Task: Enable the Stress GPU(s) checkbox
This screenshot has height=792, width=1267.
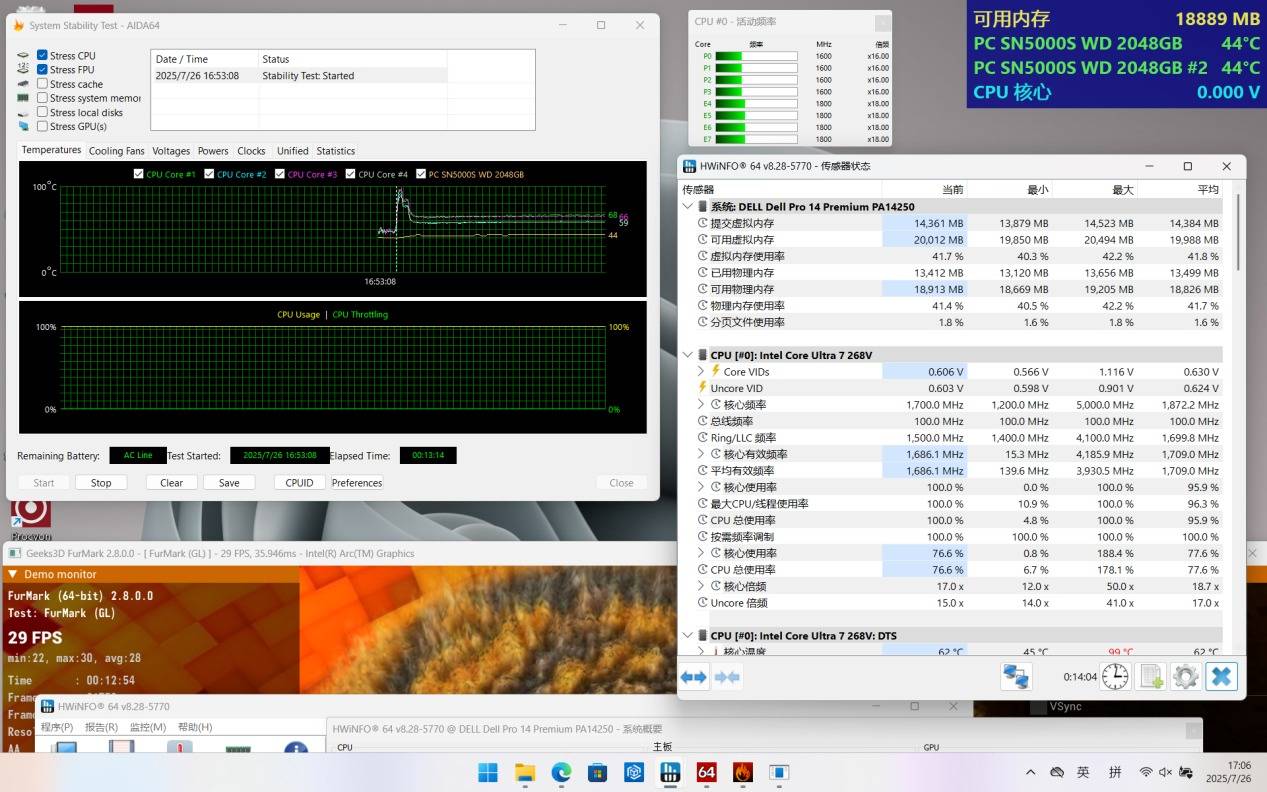Action: coord(43,126)
